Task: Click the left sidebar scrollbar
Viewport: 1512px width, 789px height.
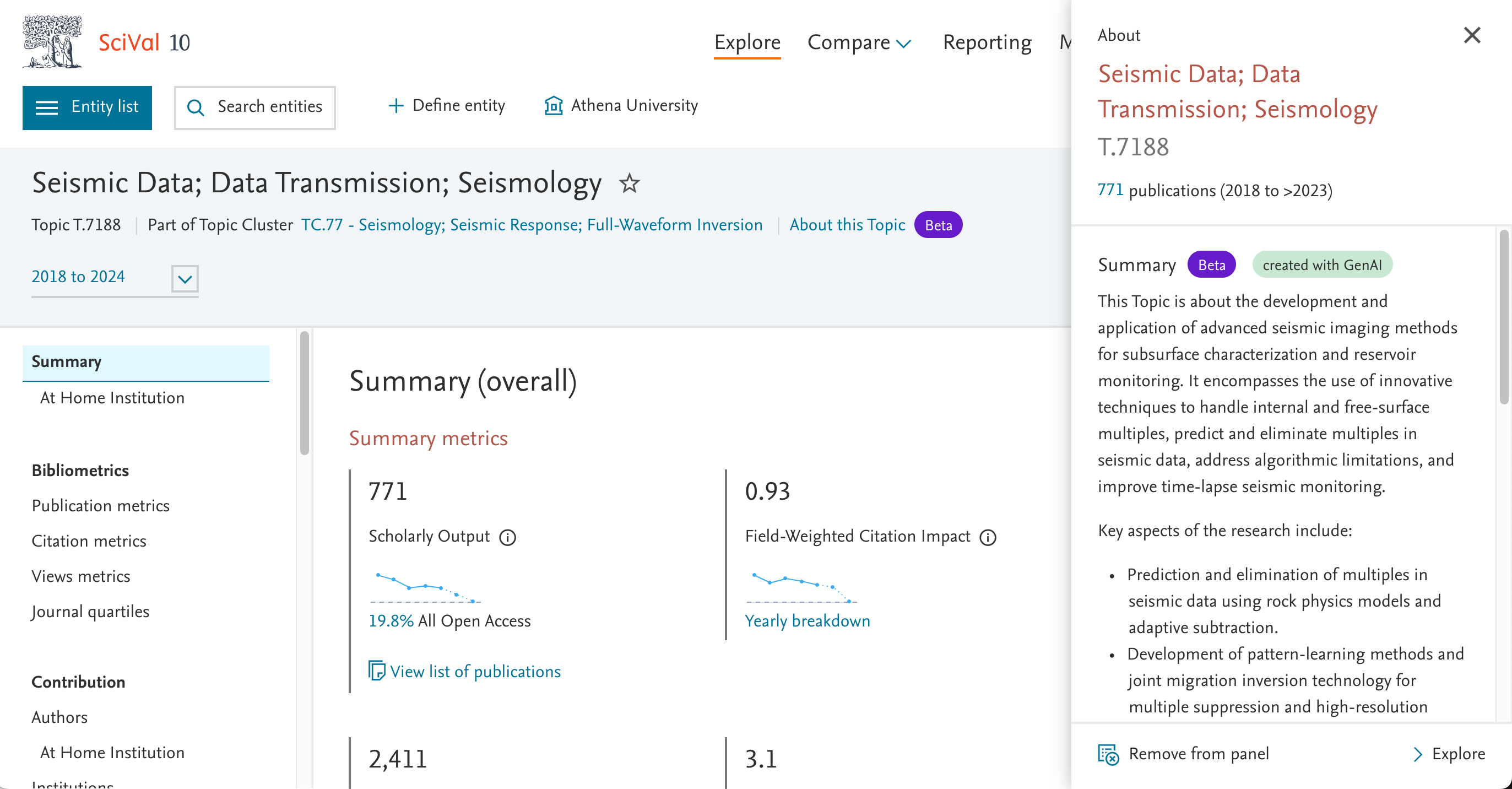Action: pyautogui.click(x=304, y=393)
